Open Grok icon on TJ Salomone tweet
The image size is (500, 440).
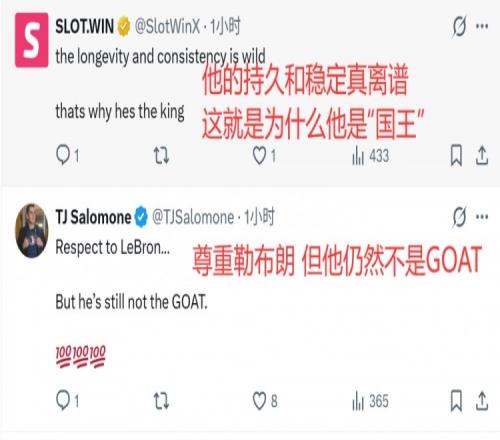[459, 217]
